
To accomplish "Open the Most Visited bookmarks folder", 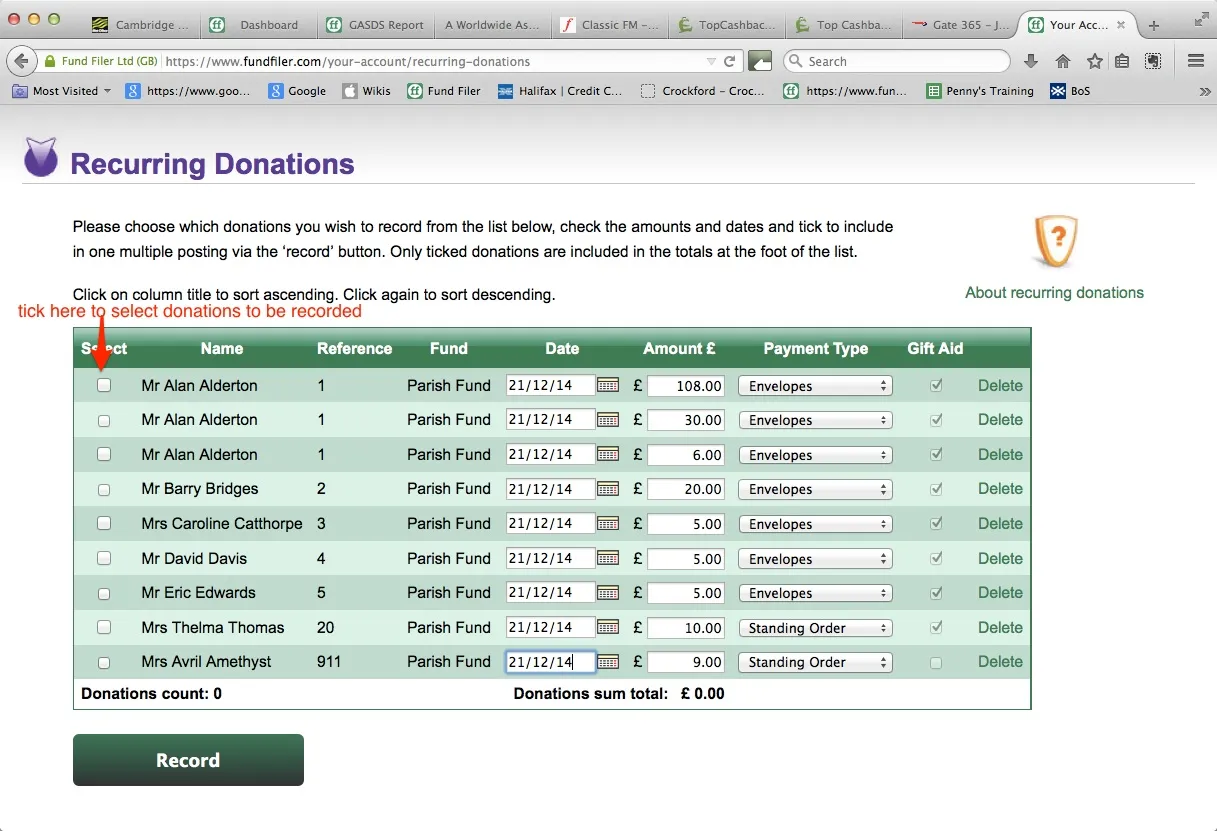I will [61, 91].
